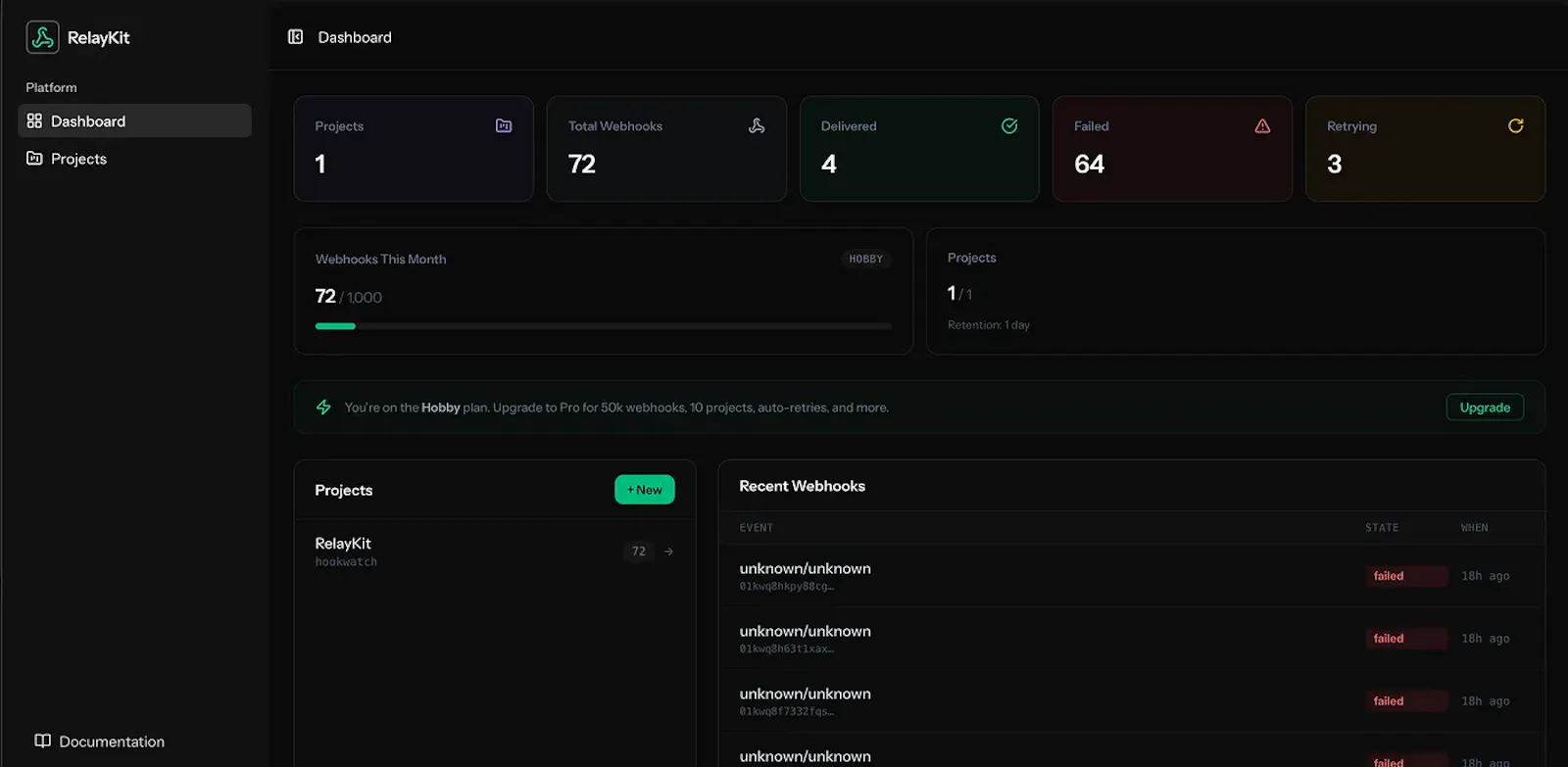
Task: Open the Documentation link
Action: point(99,742)
